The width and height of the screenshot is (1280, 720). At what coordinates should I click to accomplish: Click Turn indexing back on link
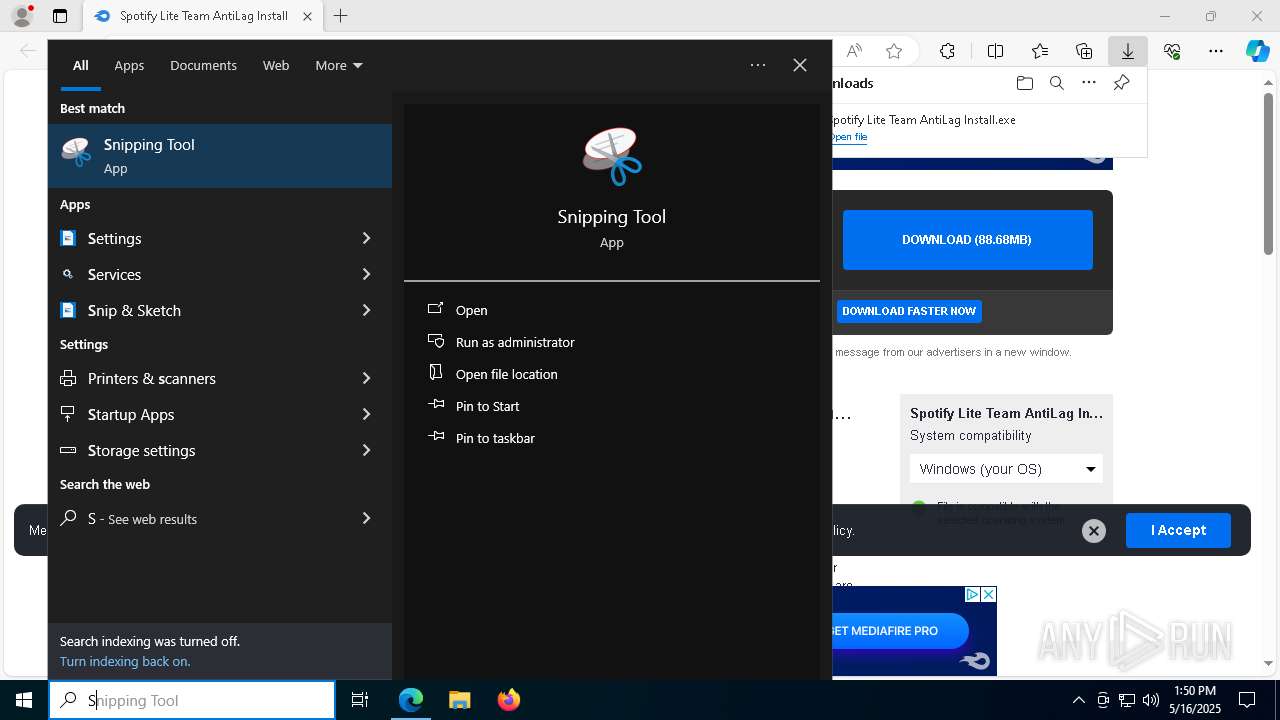point(125,661)
